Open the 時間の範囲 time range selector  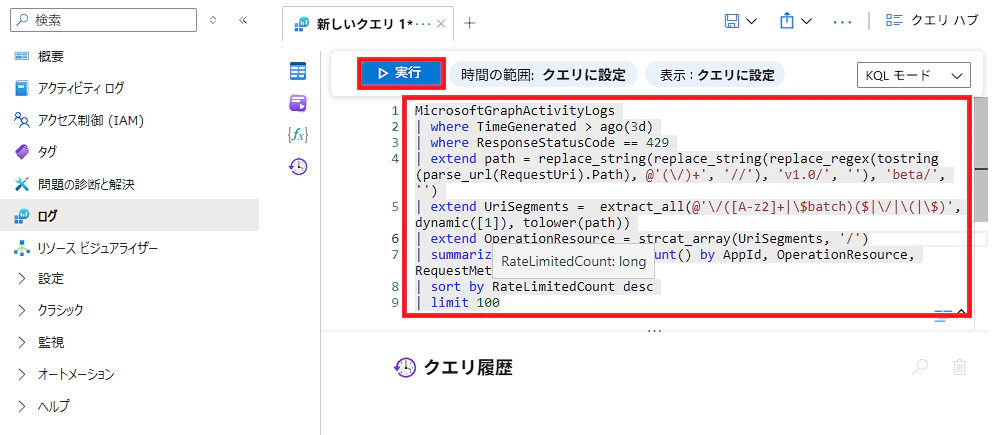(x=543, y=75)
